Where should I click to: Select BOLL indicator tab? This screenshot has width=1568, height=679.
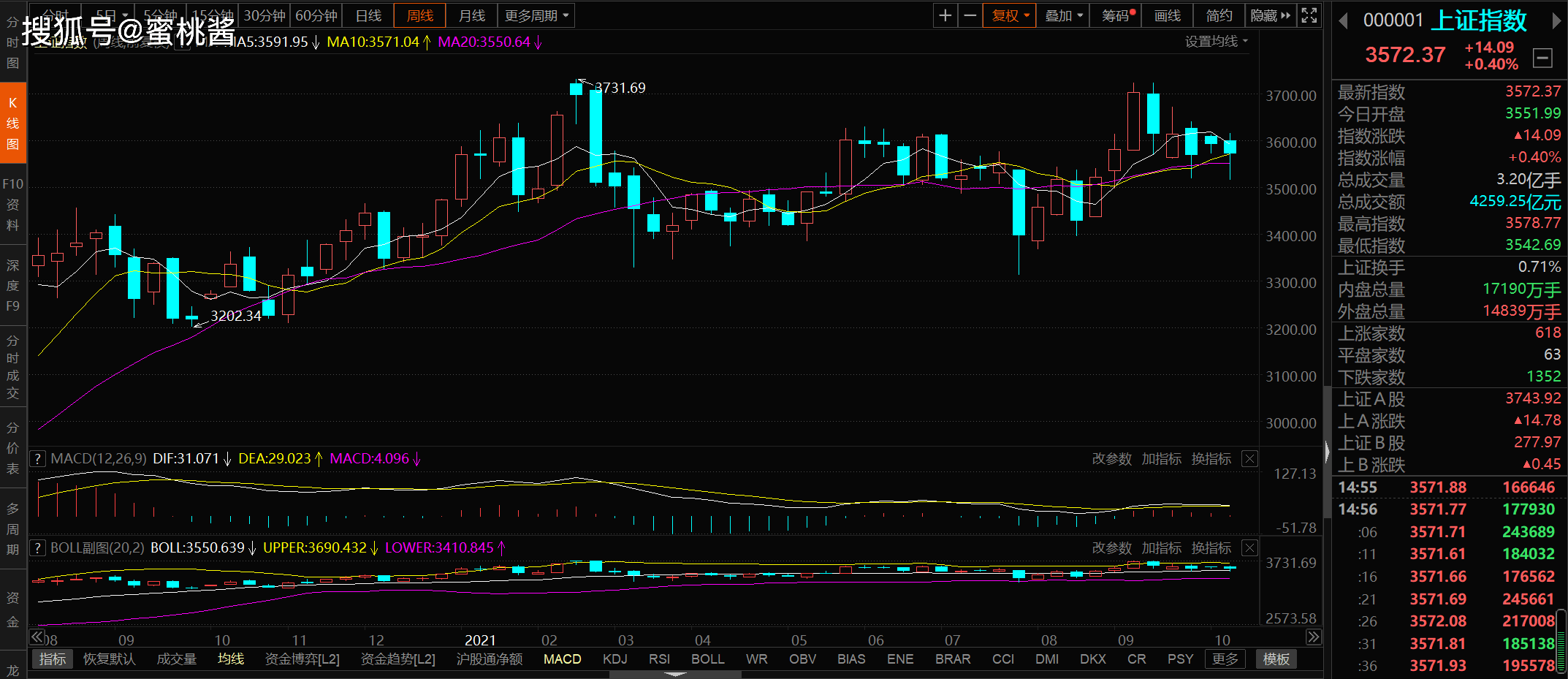pos(708,659)
